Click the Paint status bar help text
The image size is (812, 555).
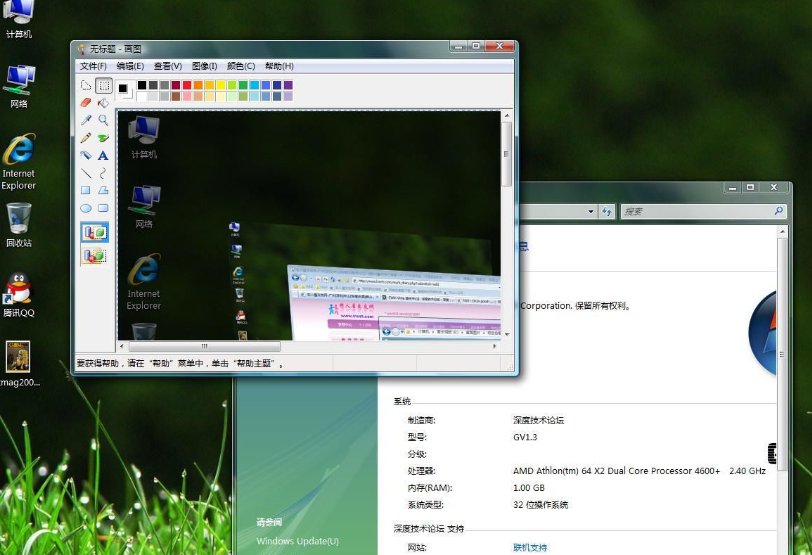click(180, 363)
